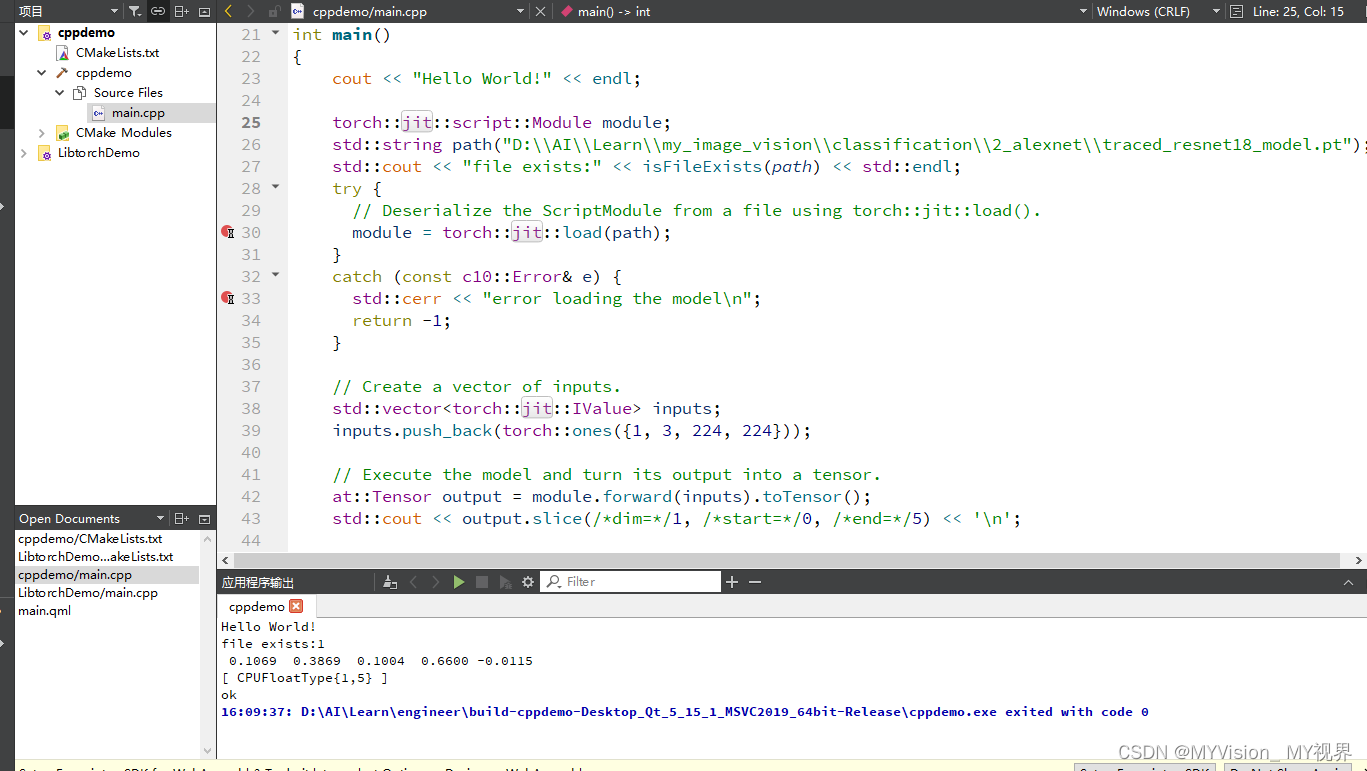Expand the LibtorchDemo project node
The height and width of the screenshot is (771, 1367).
coord(24,153)
